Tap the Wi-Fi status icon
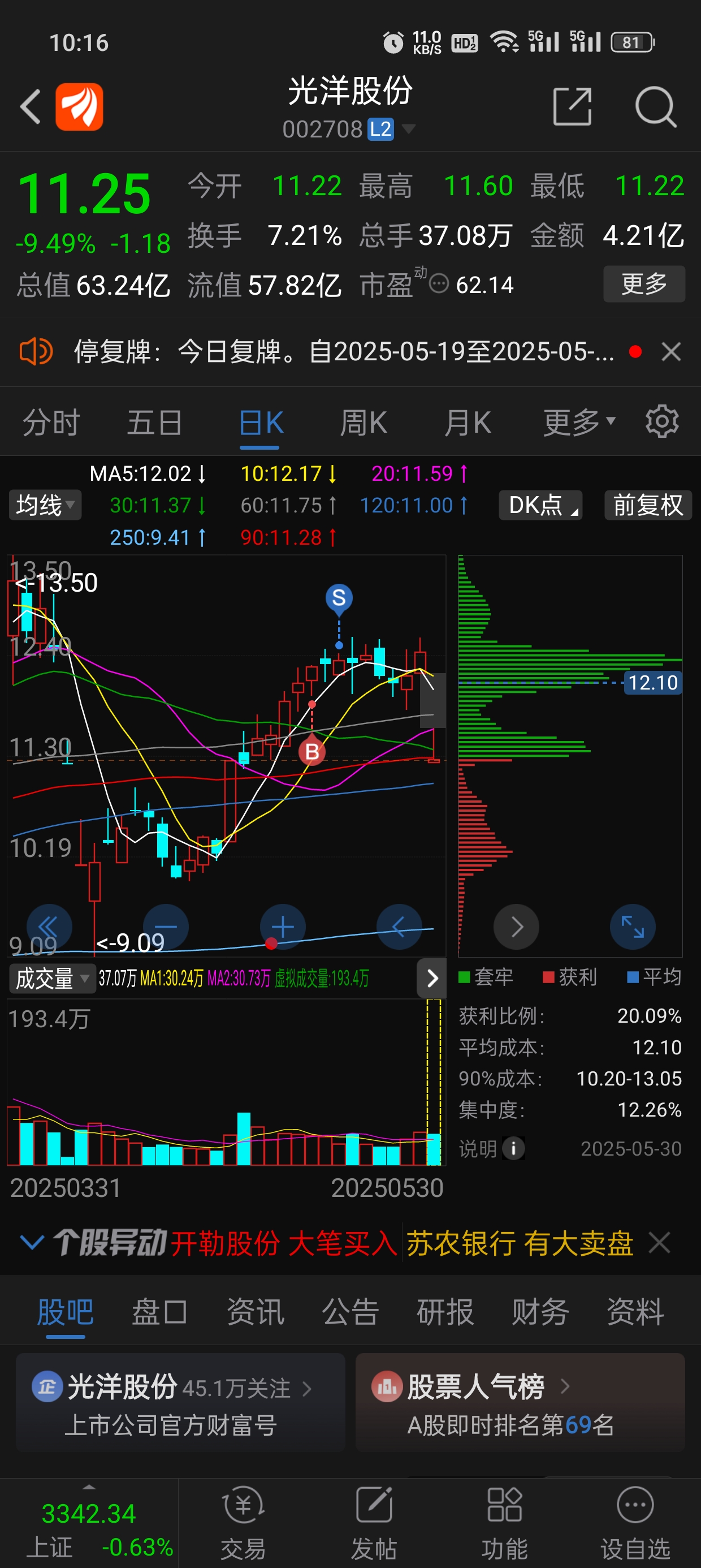This screenshot has width=701, height=1568. [504, 42]
